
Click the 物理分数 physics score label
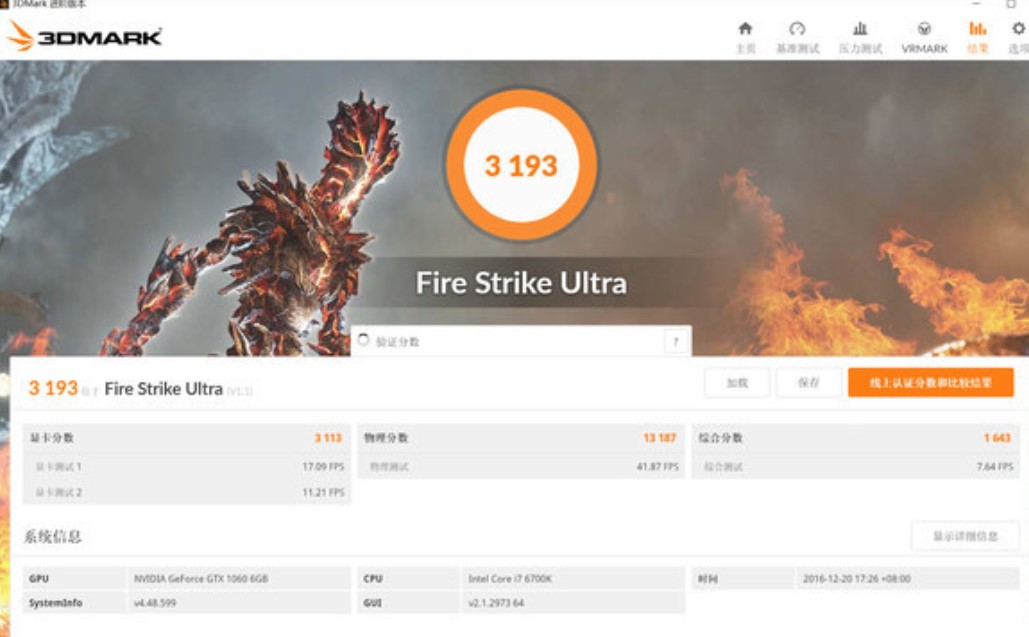[386, 438]
